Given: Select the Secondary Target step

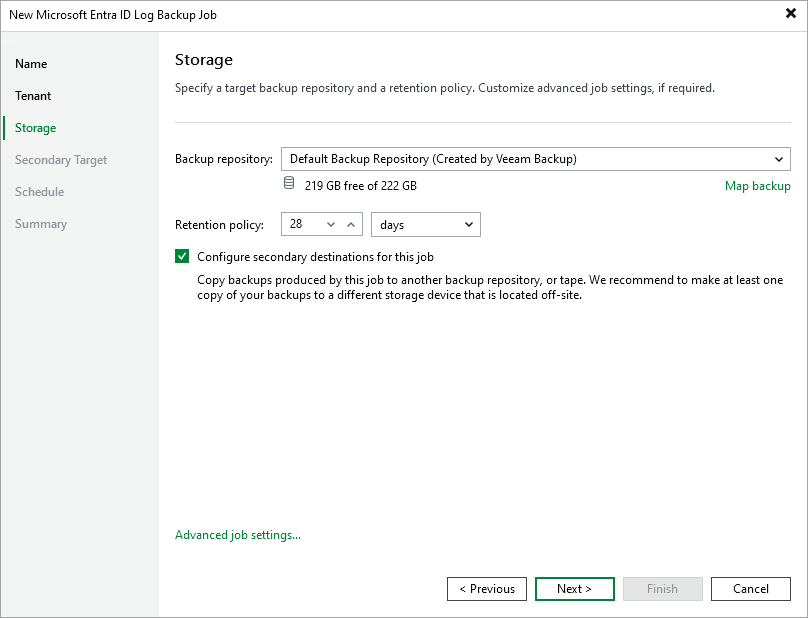Looking at the screenshot, I should 60,159.
